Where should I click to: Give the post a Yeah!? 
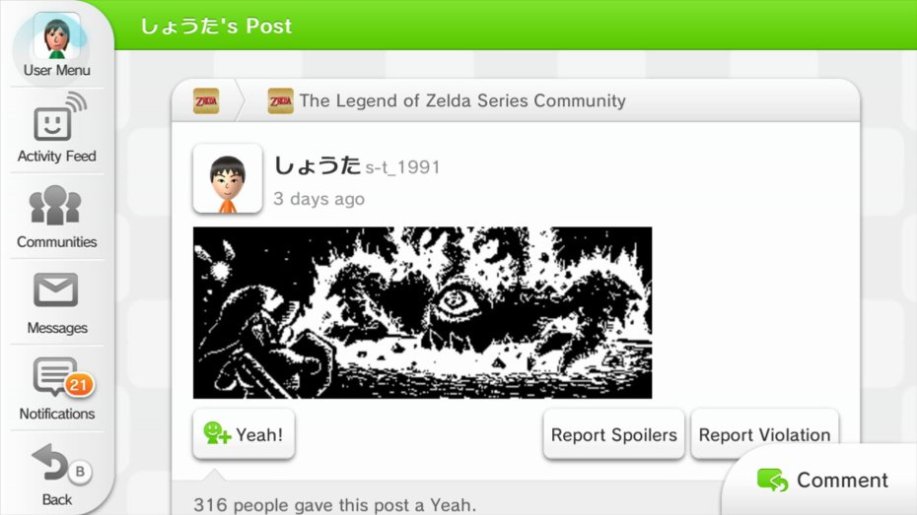[x=243, y=434]
